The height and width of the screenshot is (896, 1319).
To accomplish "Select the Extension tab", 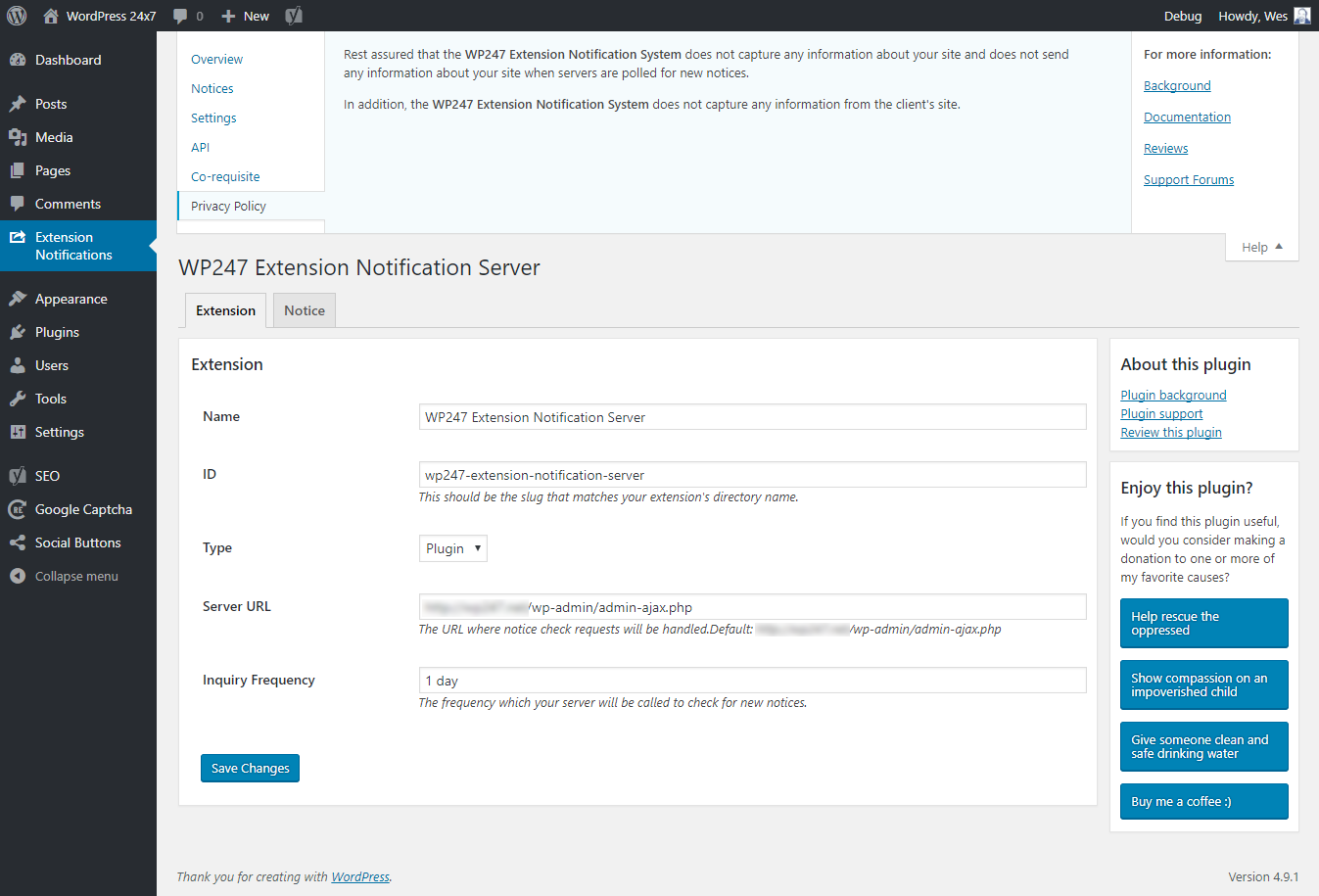I will (225, 310).
